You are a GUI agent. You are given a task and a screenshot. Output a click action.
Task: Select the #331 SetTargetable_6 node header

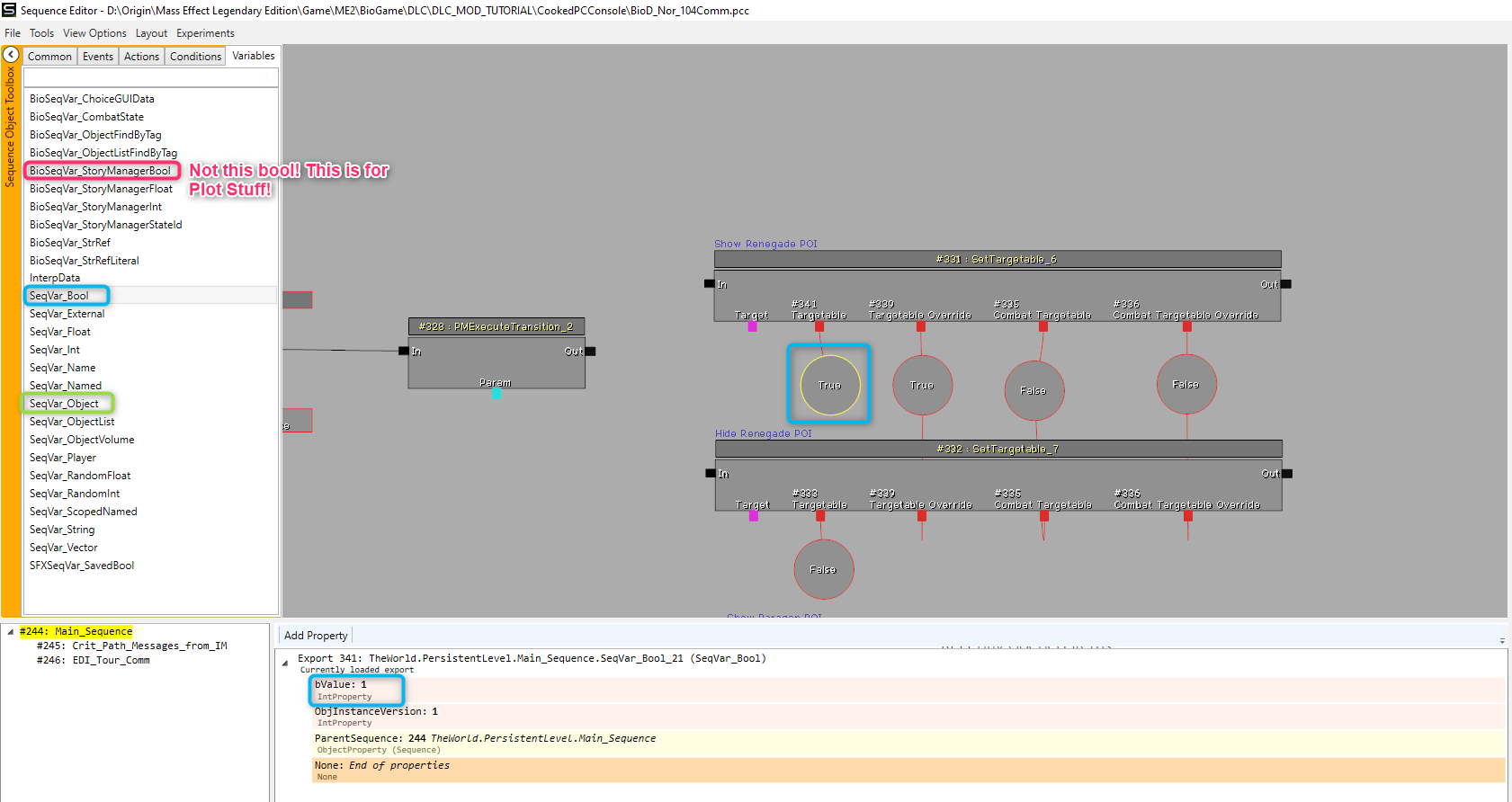pyautogui.click(x=998, y=259)
